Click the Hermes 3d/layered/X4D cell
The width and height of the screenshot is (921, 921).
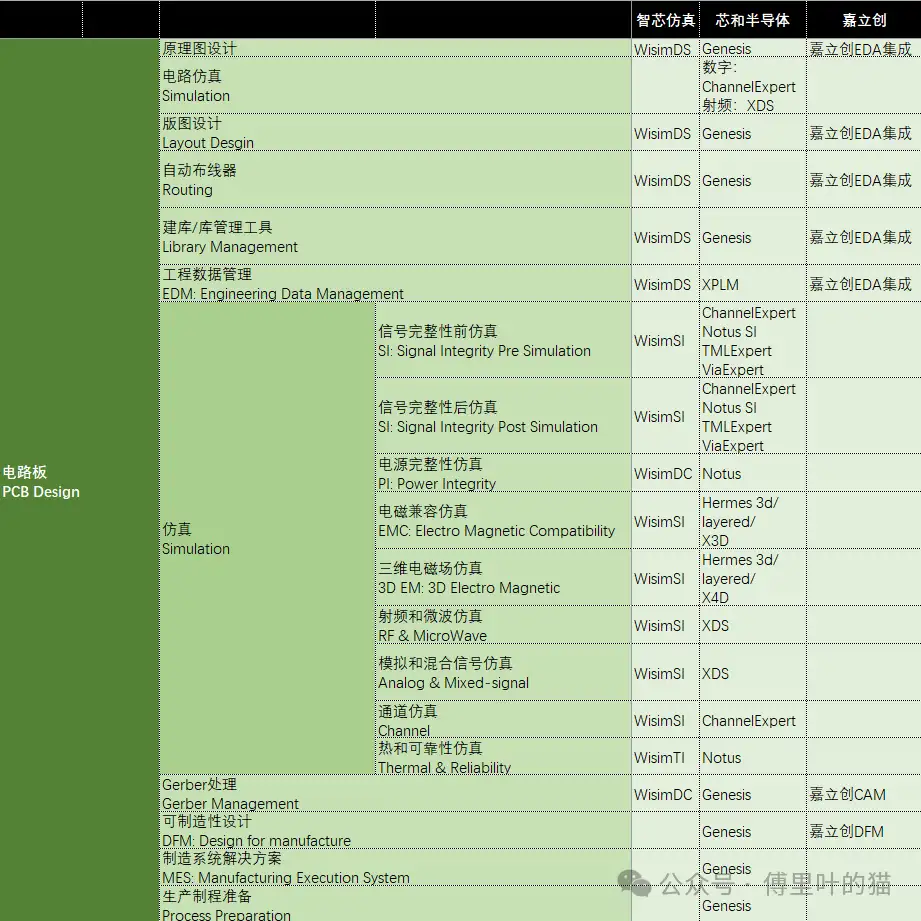tap(752, 578)
